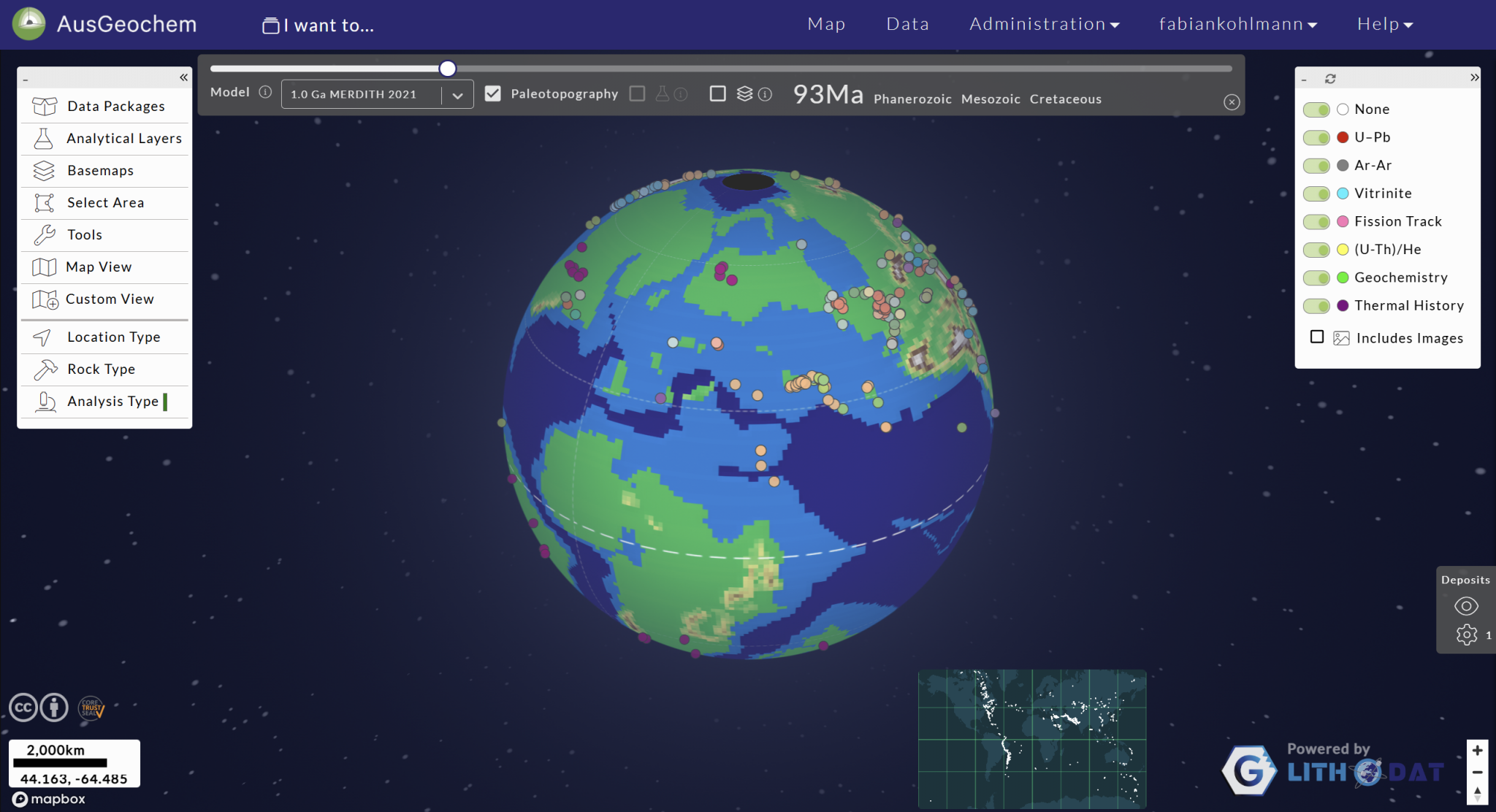The image size is (1496, 812).
Task: Refresh the analysis type legend panel
Action: [1331, 78]
